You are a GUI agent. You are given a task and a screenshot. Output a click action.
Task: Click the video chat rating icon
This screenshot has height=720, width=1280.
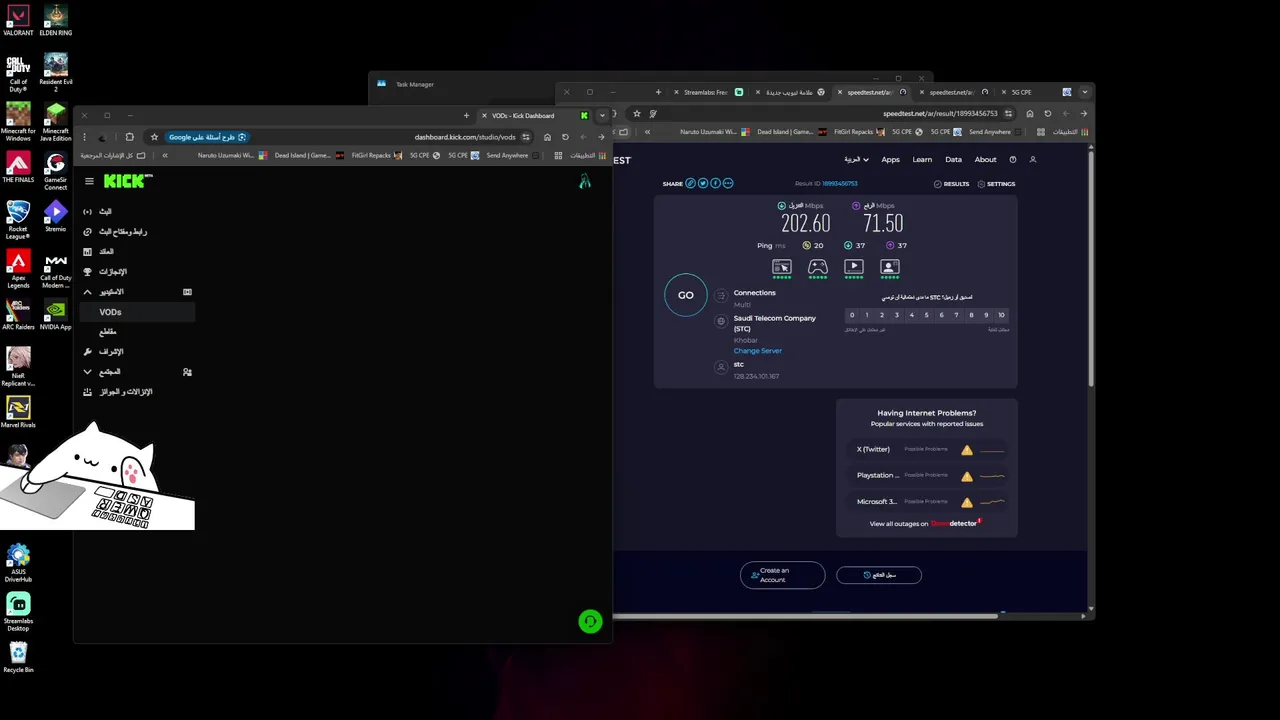coord(890,267)
